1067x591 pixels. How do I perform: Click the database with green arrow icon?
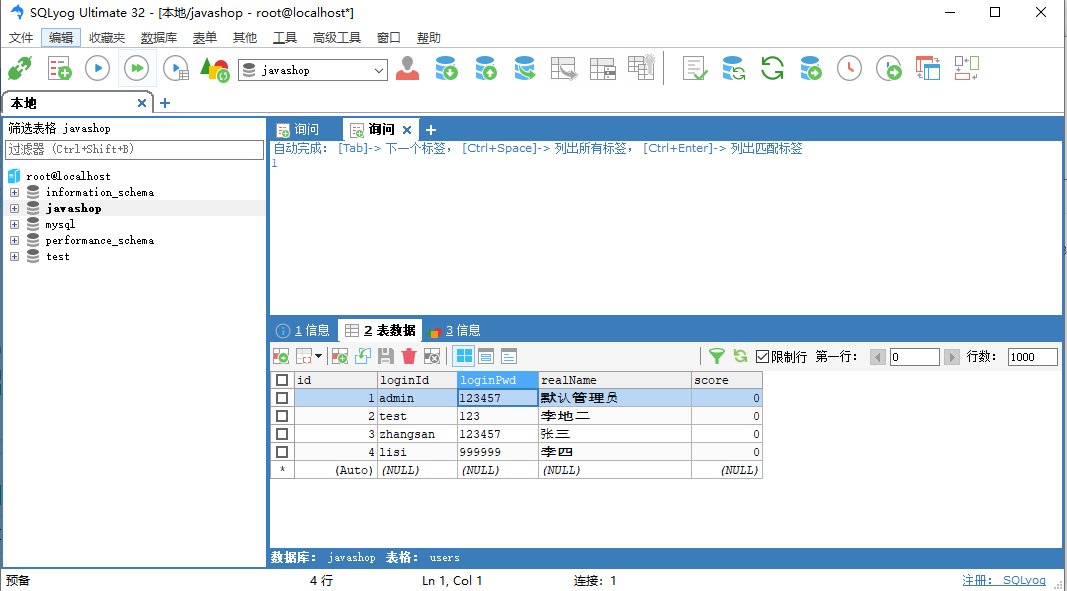(x=810, y=69)
